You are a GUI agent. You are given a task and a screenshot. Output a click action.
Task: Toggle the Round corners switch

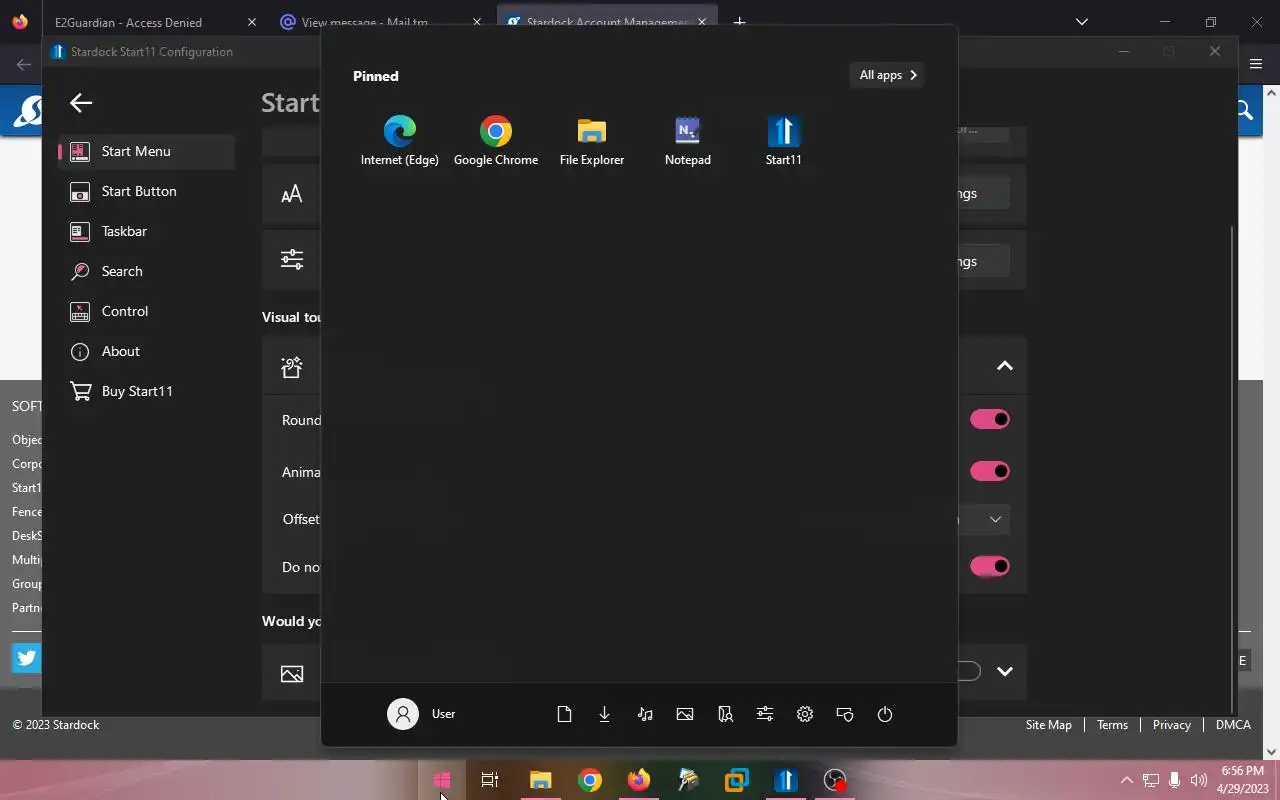click(x=990, y=419)
